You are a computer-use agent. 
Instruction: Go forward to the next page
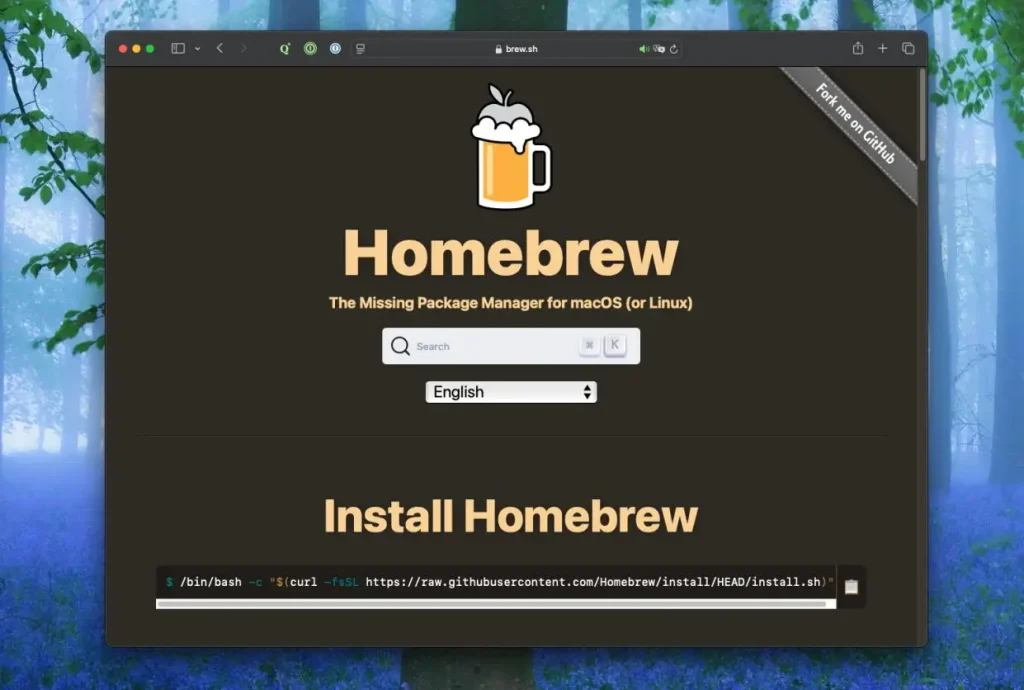click(244, 48)
